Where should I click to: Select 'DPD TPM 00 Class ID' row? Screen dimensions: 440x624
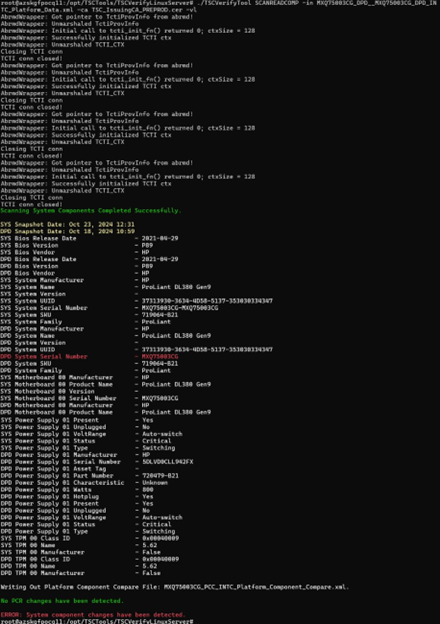click(x=90, y=560)
